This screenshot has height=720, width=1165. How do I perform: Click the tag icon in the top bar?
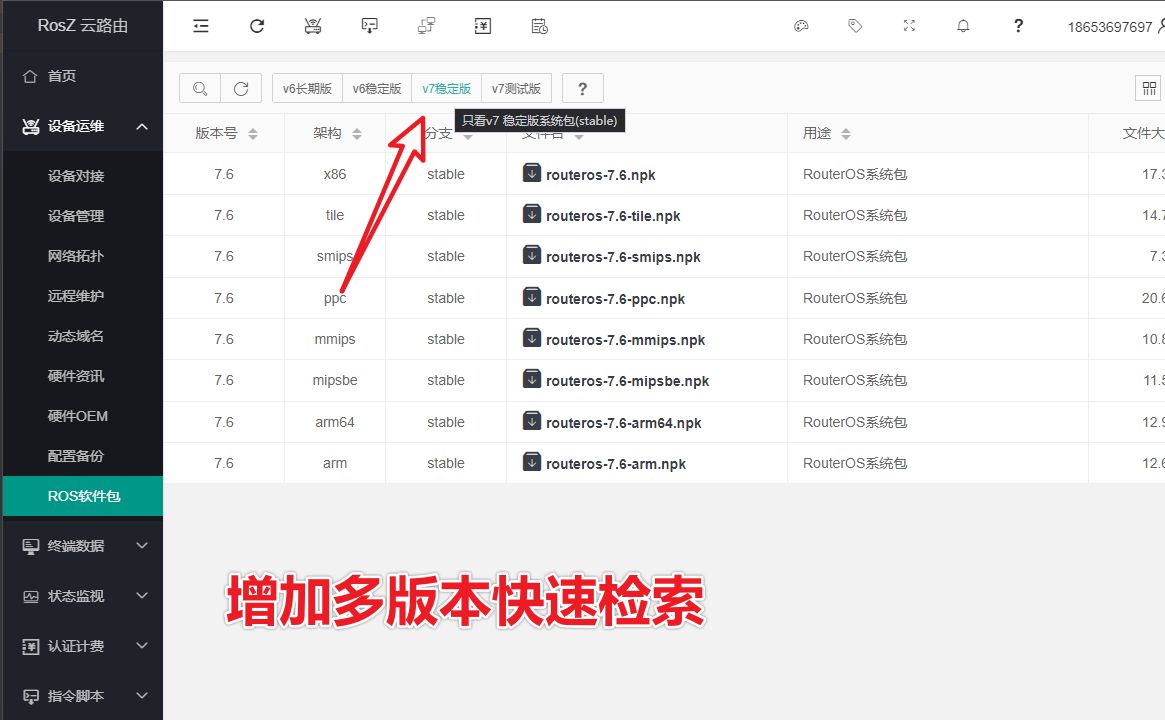[x=855, y=26]
